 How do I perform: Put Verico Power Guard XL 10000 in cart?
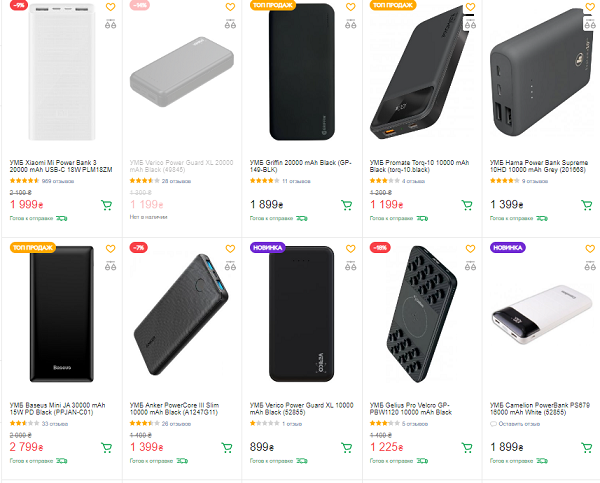(347, 445)
